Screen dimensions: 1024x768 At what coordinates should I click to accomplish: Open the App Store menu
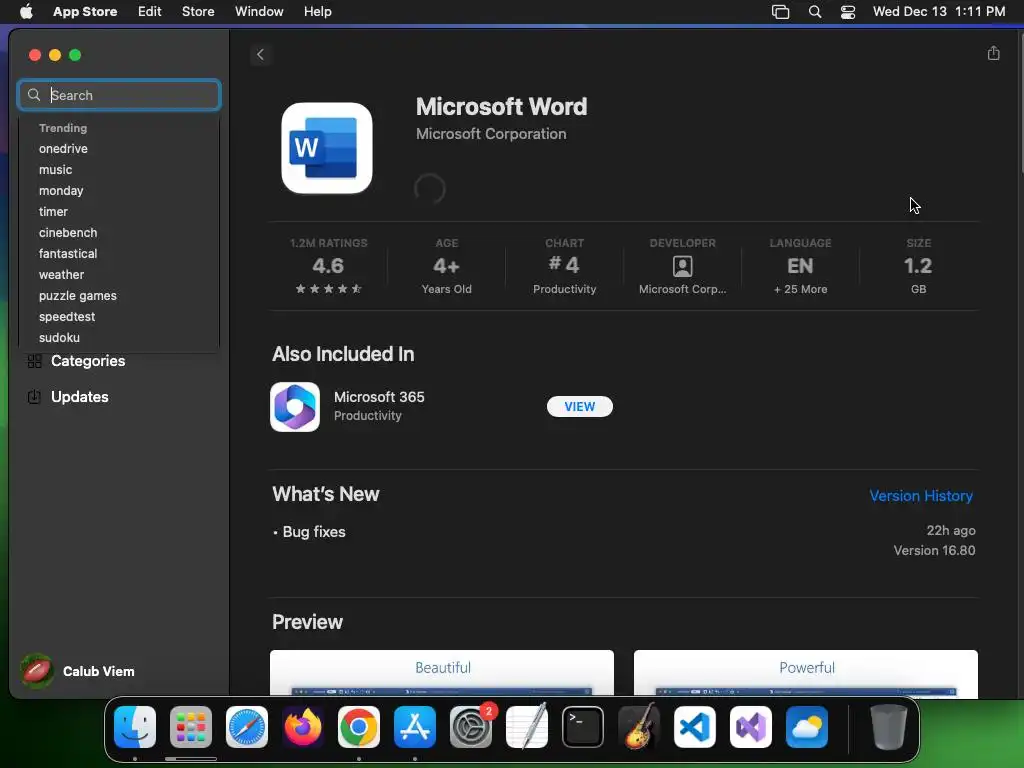pyautogui.click(x=85, y=11)
